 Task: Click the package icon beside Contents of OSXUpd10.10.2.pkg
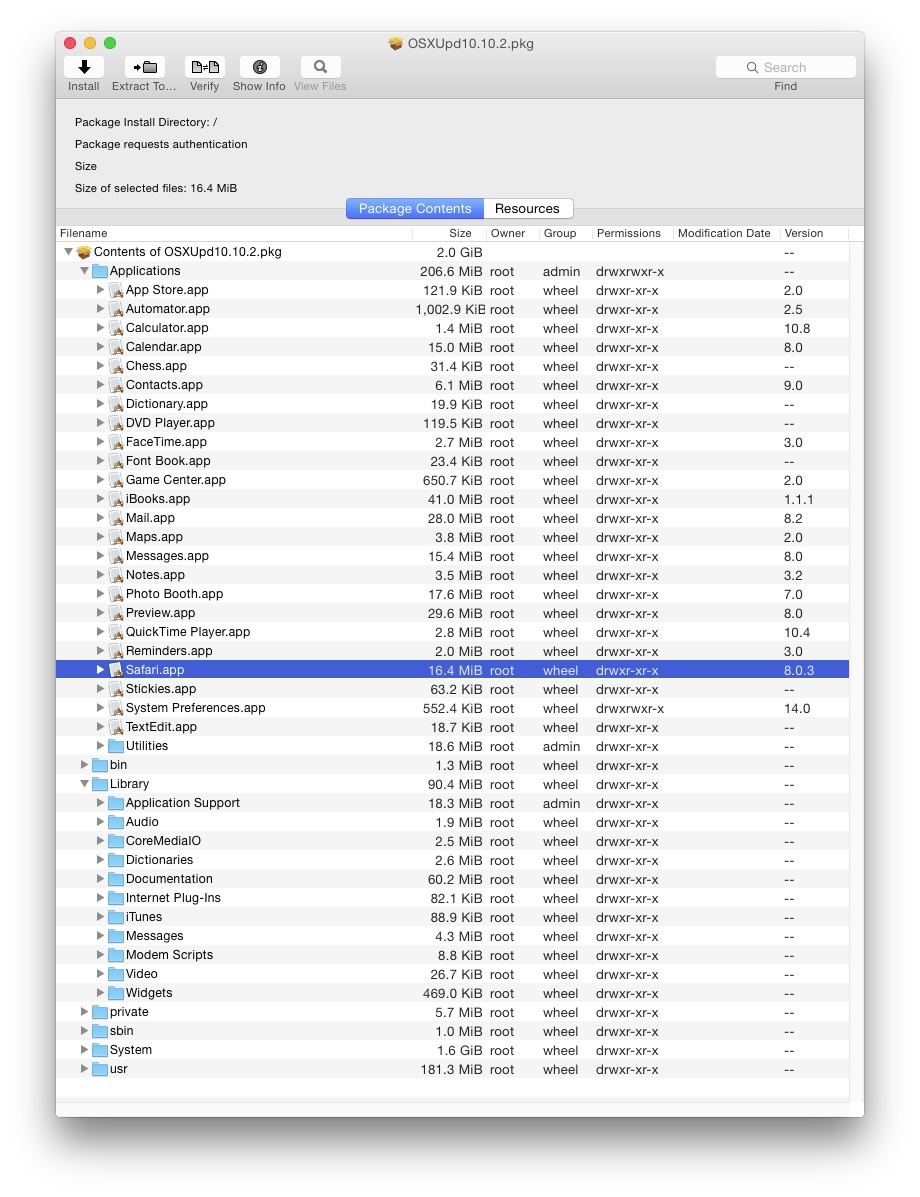84,252
